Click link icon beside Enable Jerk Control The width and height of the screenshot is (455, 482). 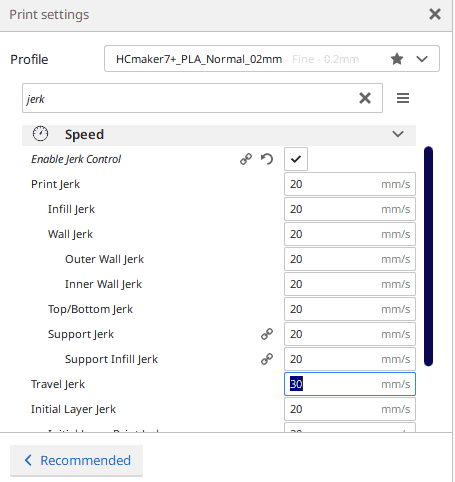pos(246,159)
